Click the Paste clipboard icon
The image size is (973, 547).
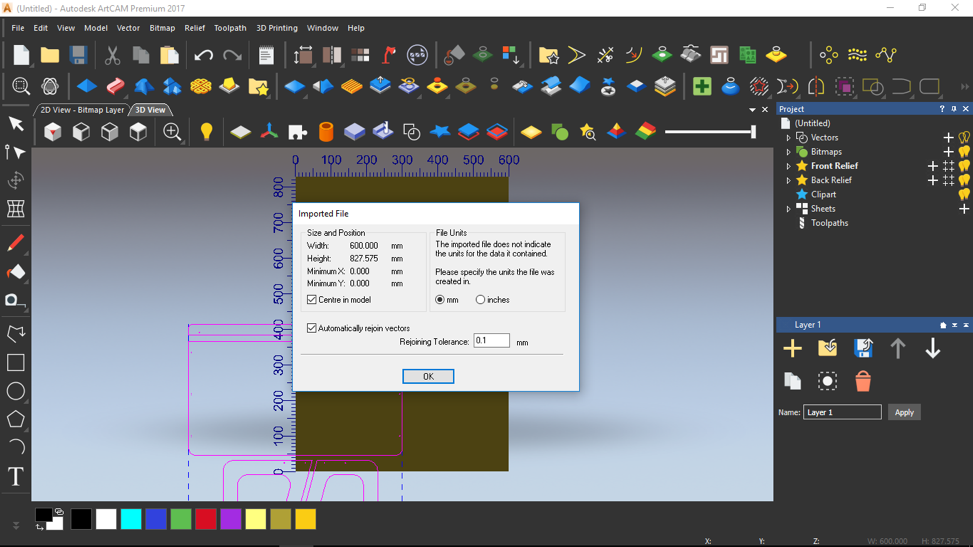click(x=169, y=55)
